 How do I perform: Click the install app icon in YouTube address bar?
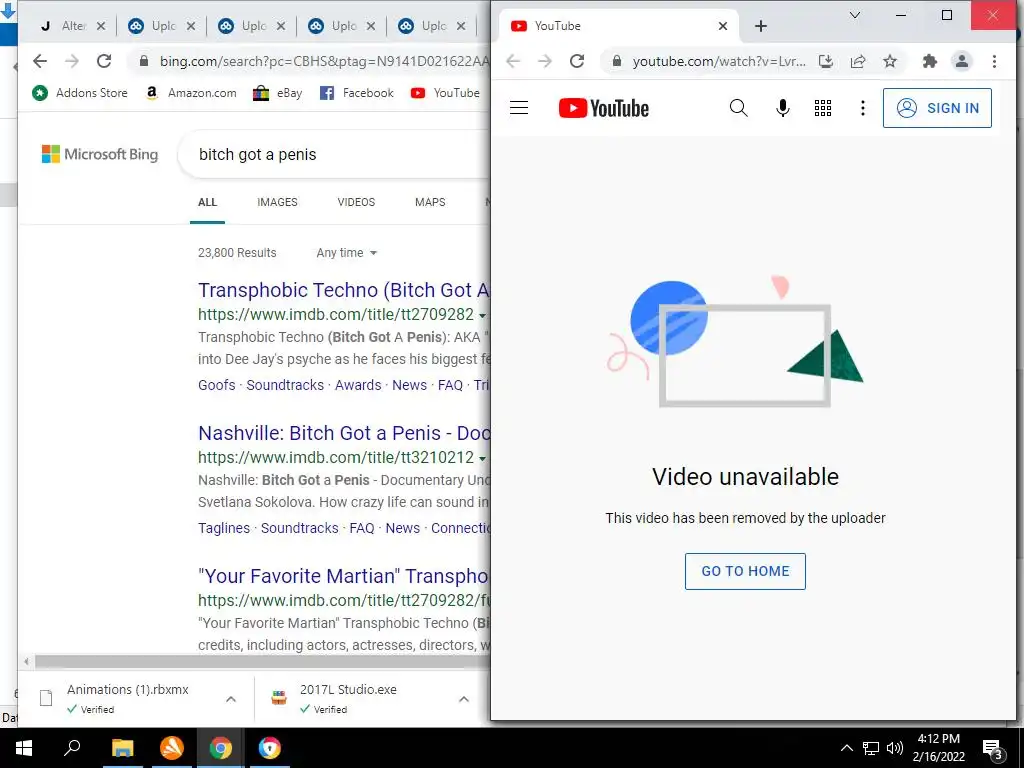[825, 61]
